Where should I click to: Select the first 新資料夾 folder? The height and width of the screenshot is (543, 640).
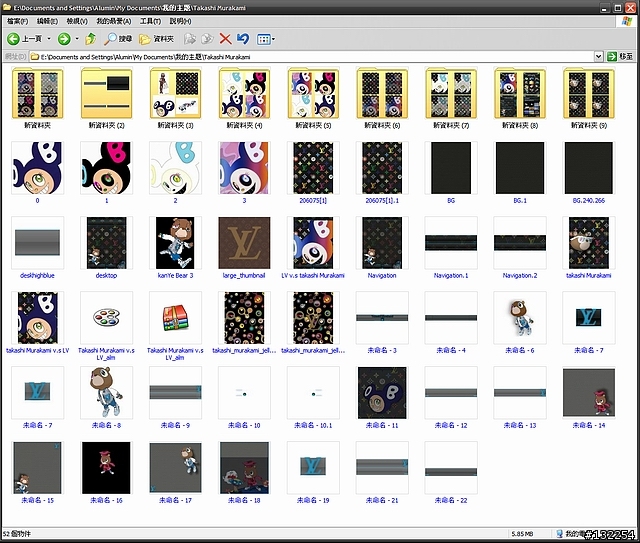click(x=38, y=94)
